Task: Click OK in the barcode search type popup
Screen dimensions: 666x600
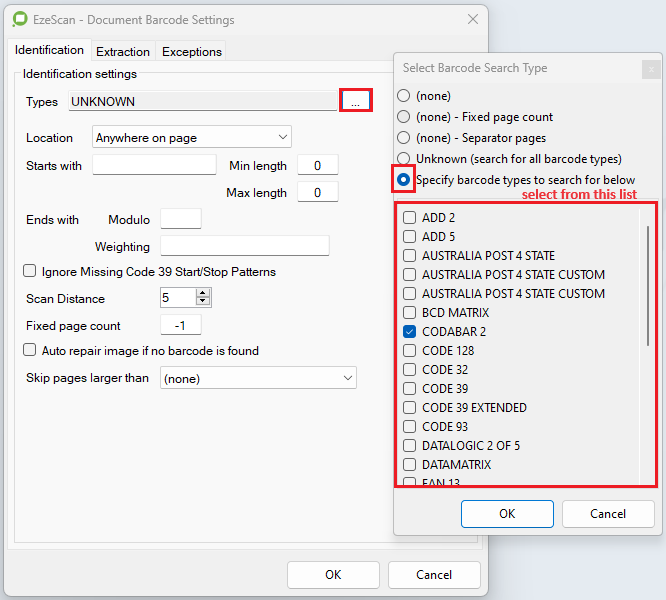Action: coord(507,514)
